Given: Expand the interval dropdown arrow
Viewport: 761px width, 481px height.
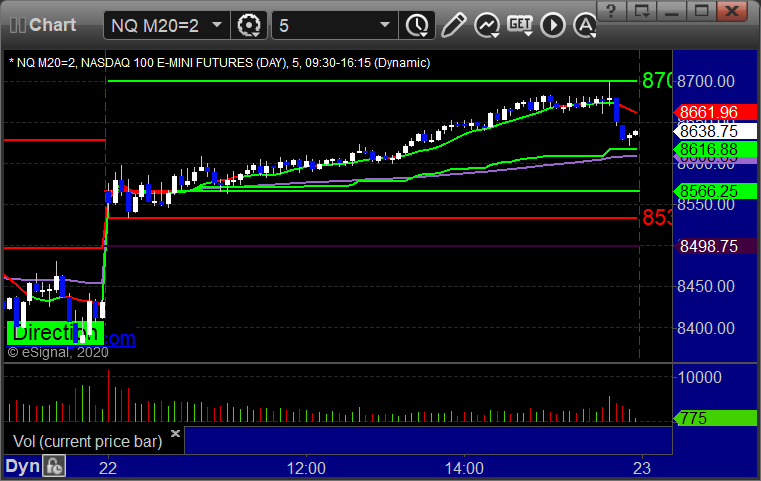Looking at the screenshot, I should (385, 25).
